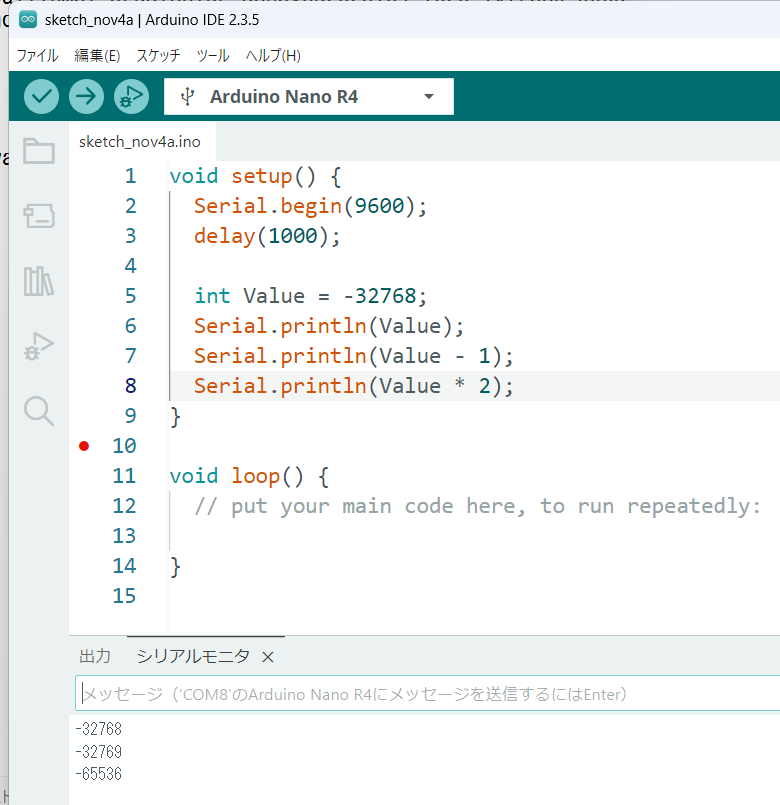Click line number 5 in the gutter
This screenshot has height=805, width=780.
130,296
